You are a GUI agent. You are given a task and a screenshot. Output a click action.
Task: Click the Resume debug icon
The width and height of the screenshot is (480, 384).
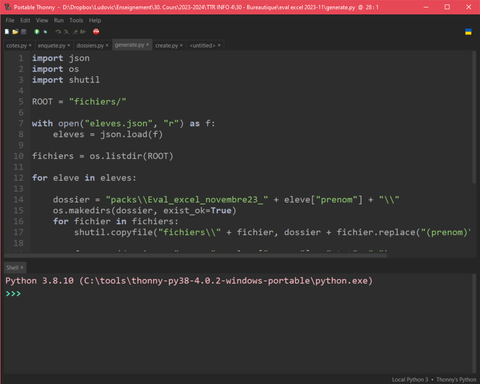click(x=83, y=32)
